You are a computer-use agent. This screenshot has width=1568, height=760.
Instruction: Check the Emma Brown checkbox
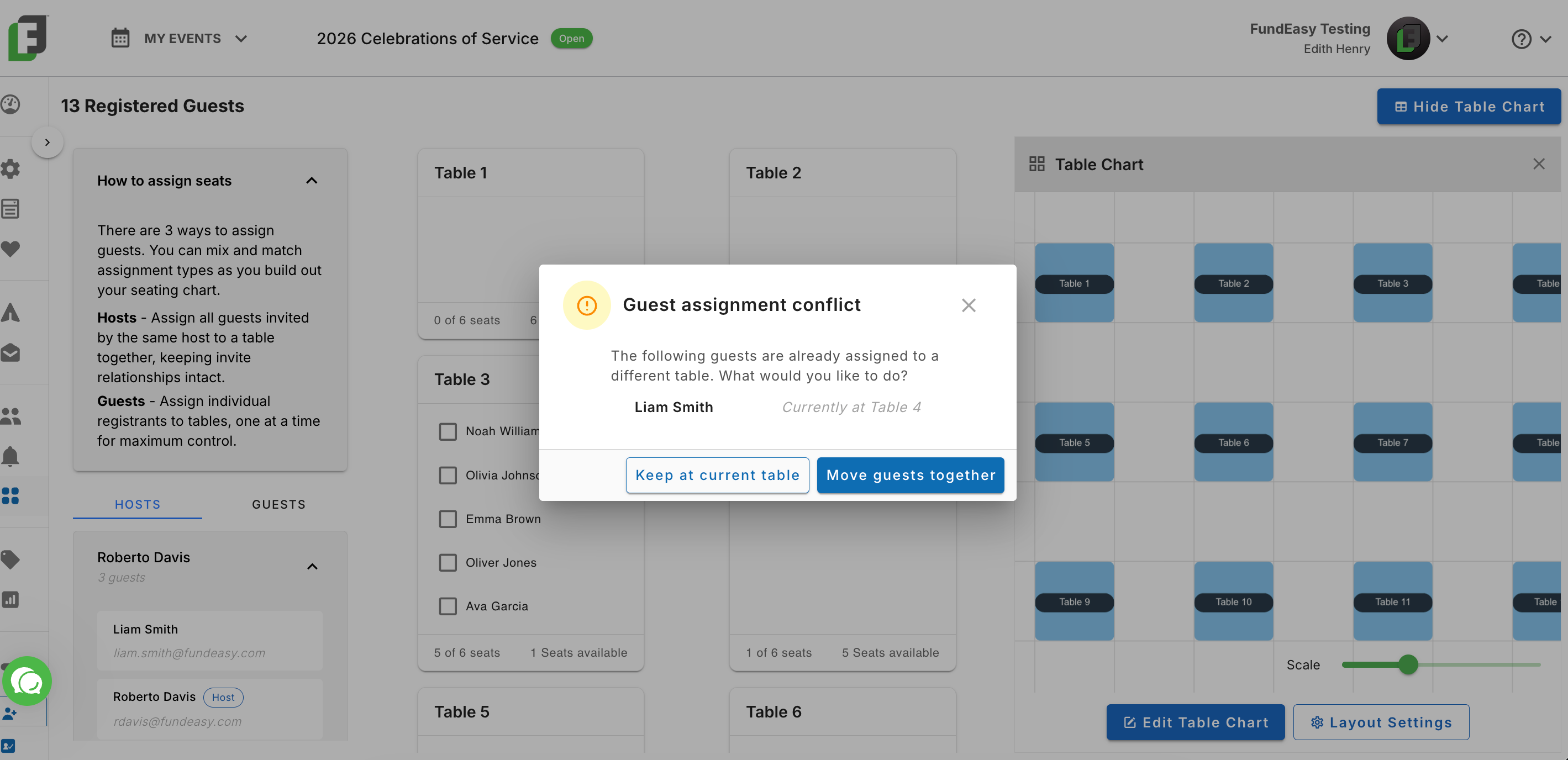tap(448, 519)
